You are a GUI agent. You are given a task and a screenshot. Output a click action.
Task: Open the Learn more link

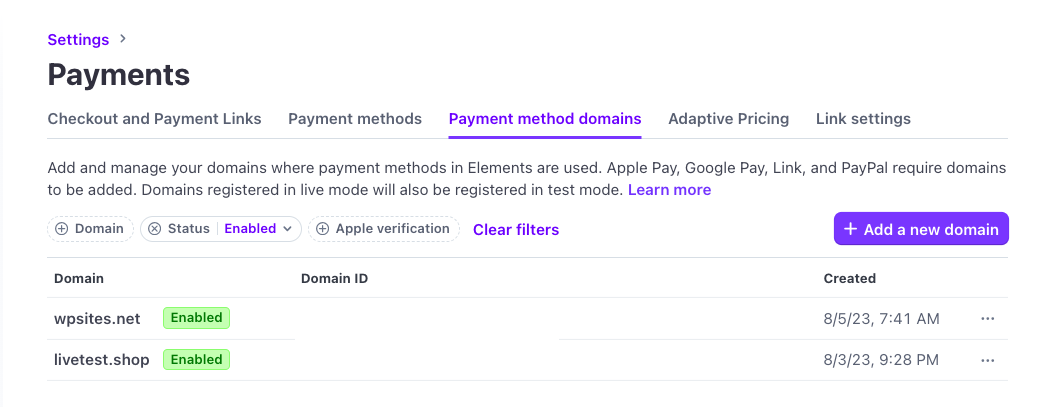(669, 190)
